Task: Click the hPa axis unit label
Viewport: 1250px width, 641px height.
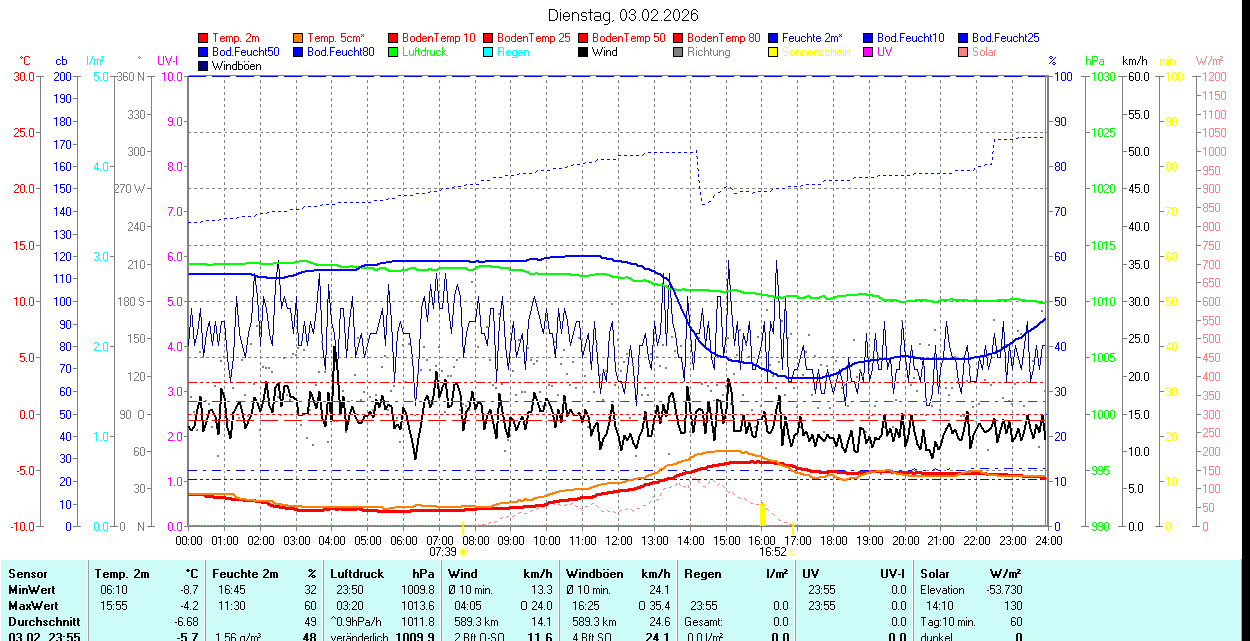Action: click(x=1095, y=61)
